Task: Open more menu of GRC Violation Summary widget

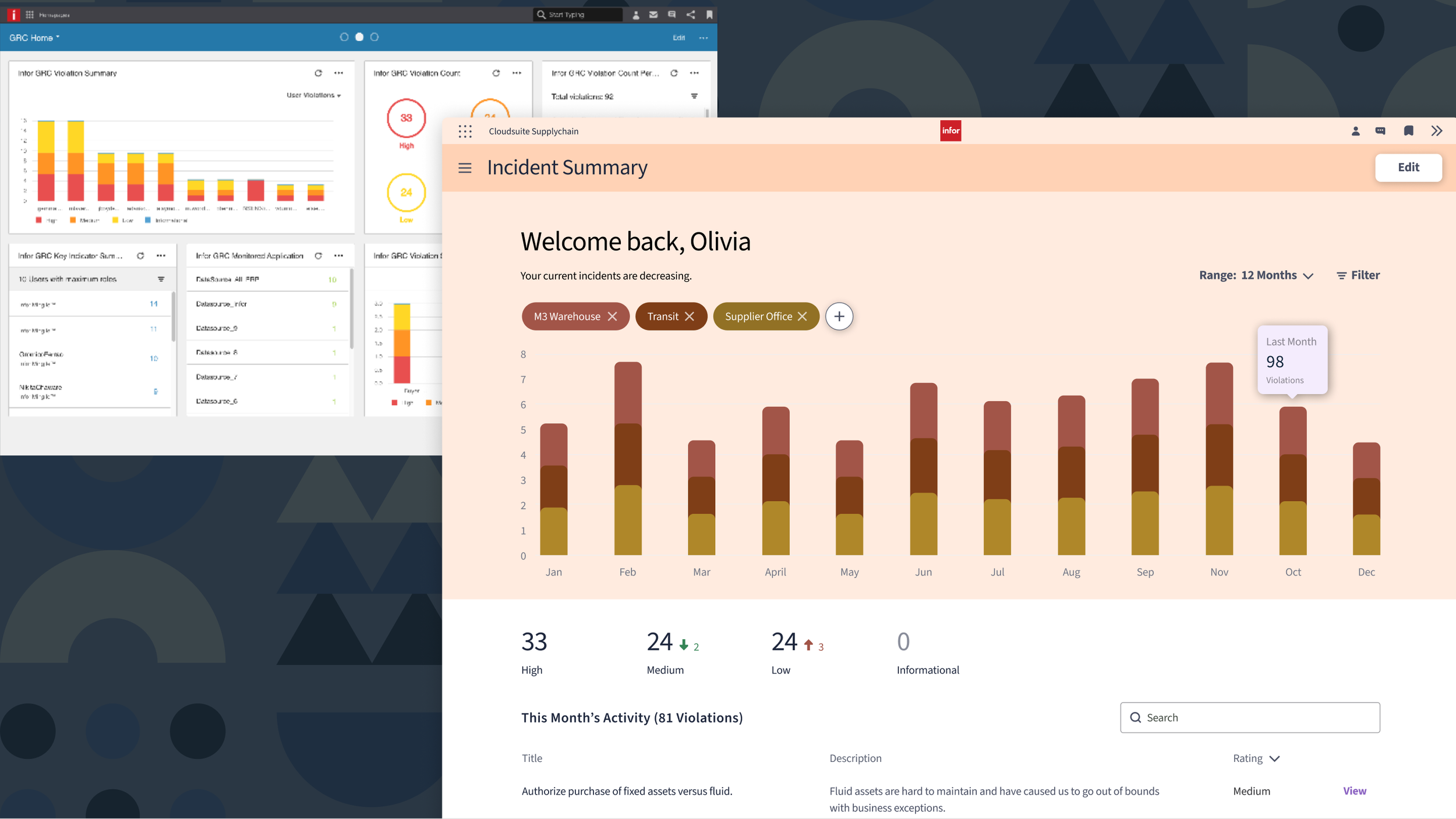Action: click(338, 73)
